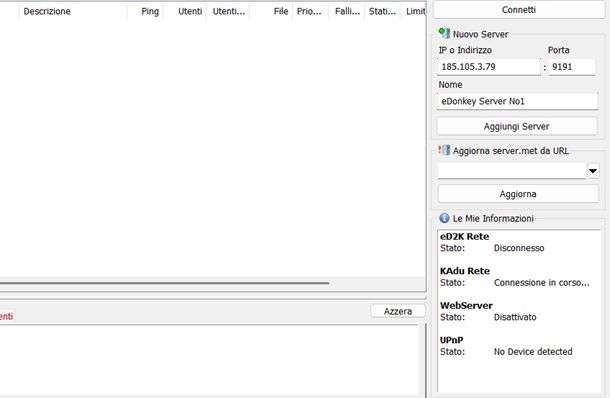Viewport: 610px width, 398px height.
Task: Select the WebServer heading text
Action: point(466,305)
